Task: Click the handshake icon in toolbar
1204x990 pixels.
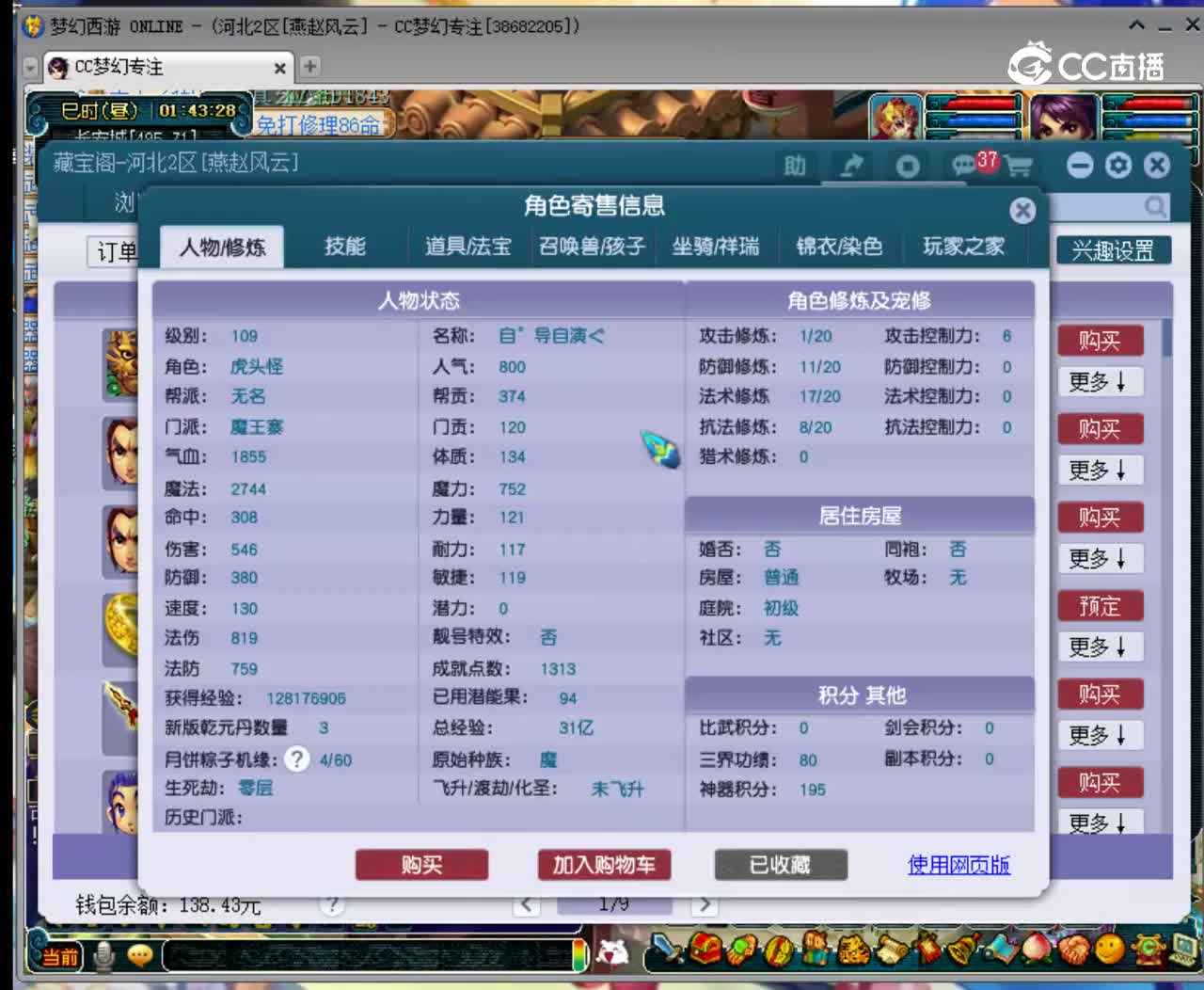Action: [x=1073, y=949]
